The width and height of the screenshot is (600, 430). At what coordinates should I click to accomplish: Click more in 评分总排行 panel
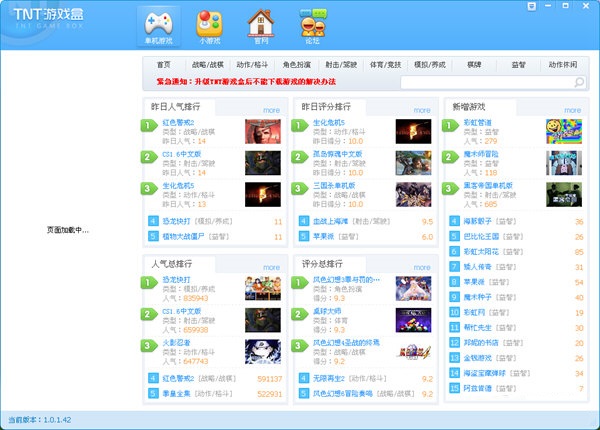[419, 267]
